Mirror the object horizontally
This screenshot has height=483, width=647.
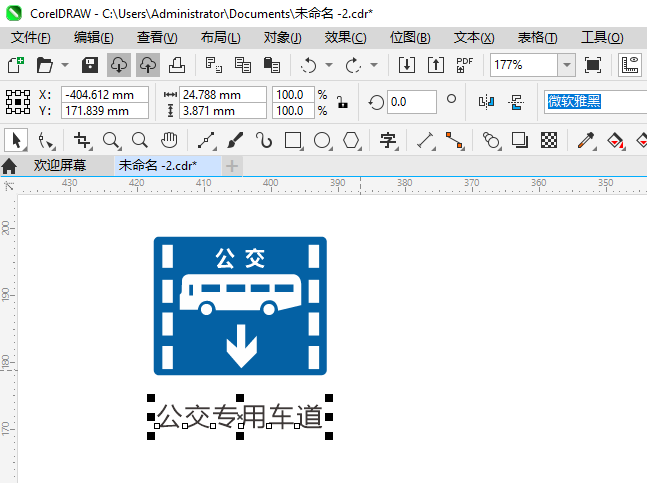[486, 102]
